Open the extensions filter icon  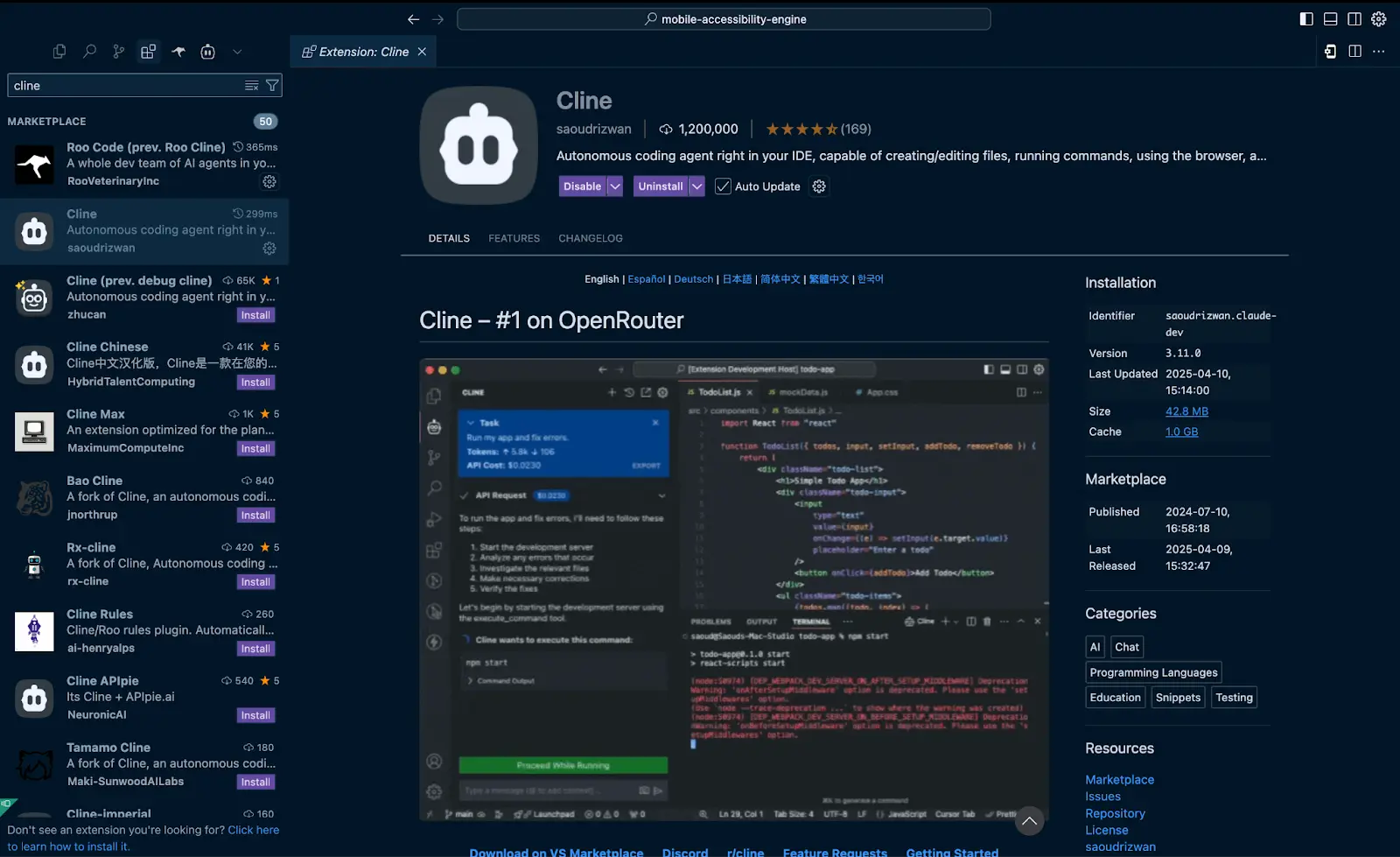[272, 85]
